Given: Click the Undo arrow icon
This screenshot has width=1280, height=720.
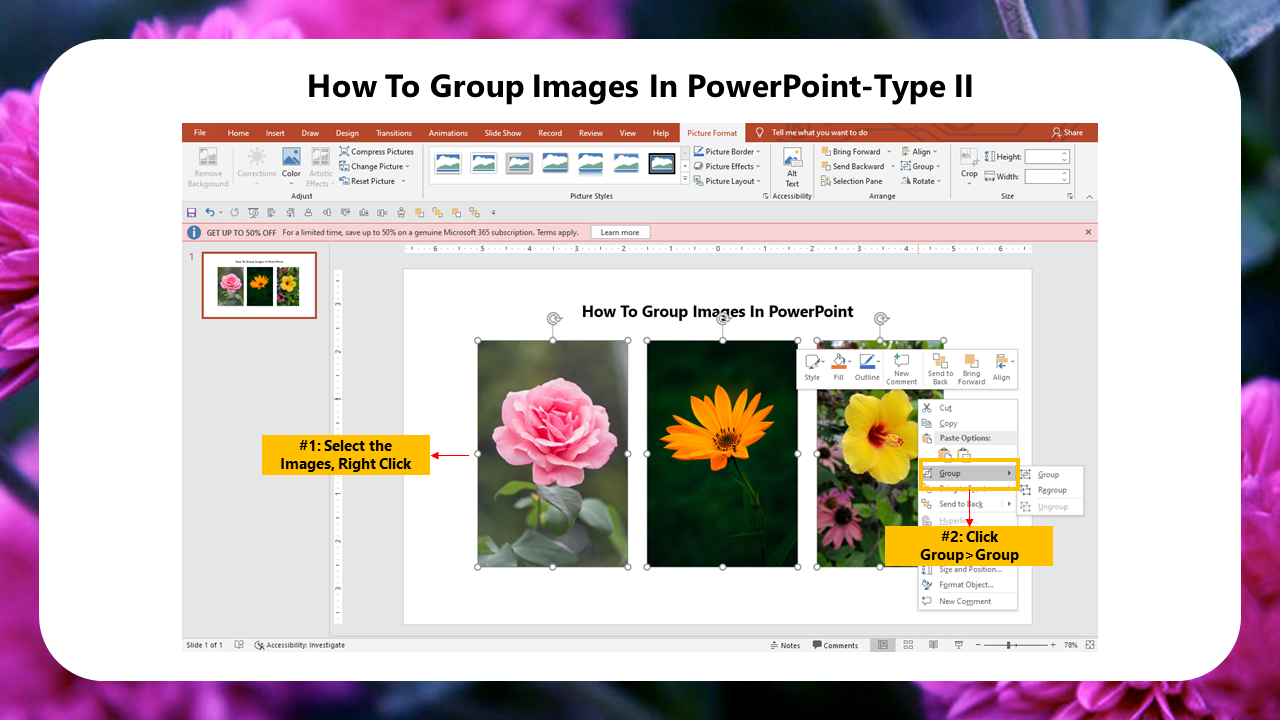Looking at the screenshot, I should tap(209, 212).
